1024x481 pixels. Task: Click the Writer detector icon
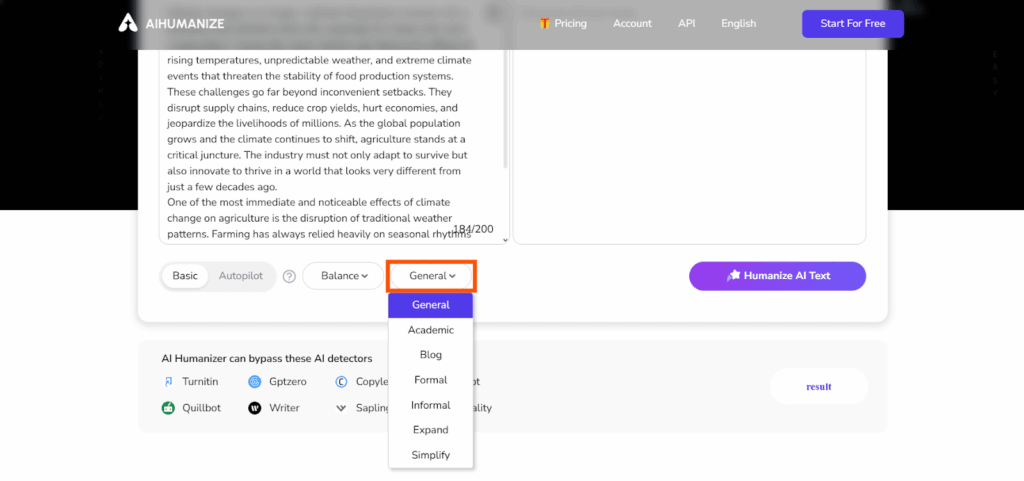click(255, 408)
